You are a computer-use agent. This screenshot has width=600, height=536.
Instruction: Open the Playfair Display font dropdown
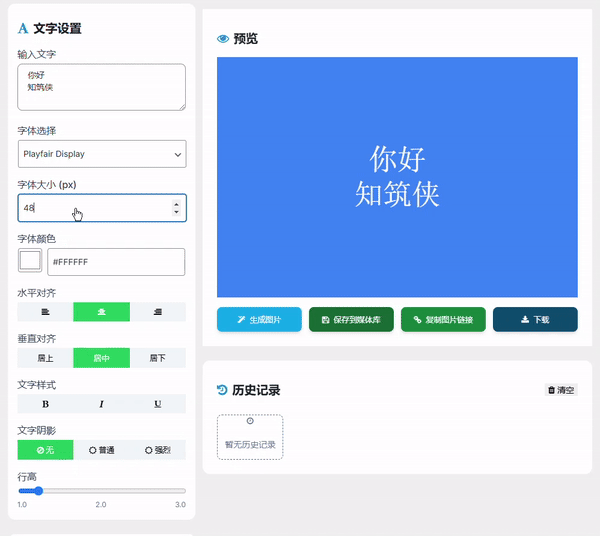[101, 154]
